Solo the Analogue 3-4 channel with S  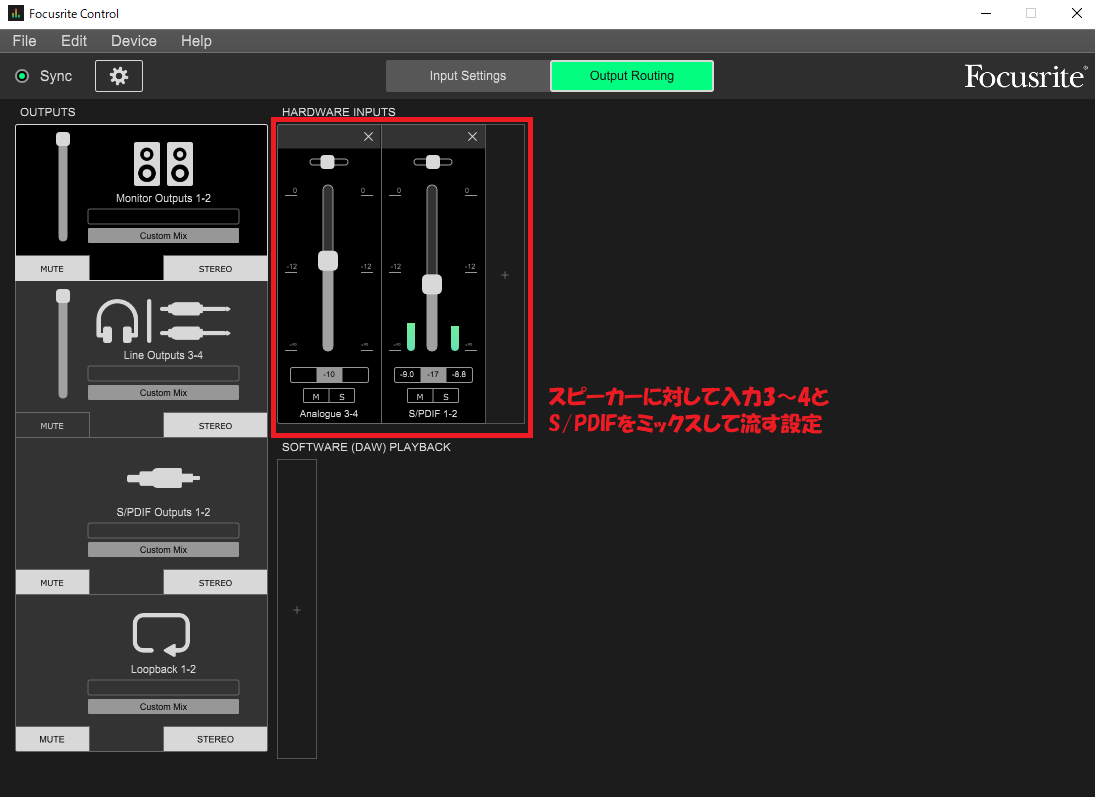342,396
